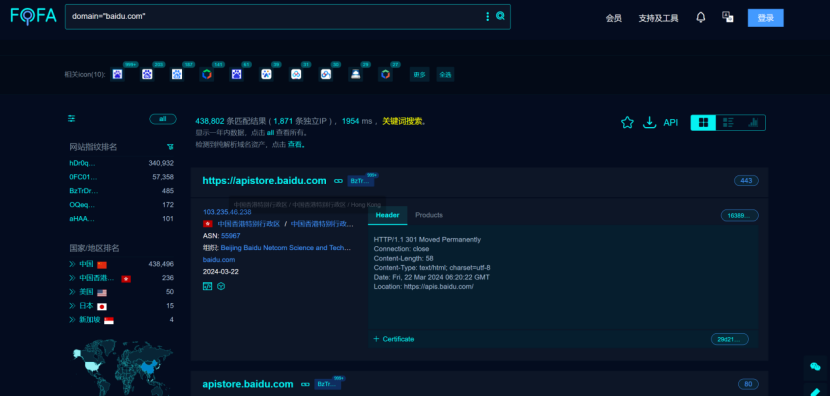Switch language with the translate icon
The image size is (831, 397).
coord(728,17)
